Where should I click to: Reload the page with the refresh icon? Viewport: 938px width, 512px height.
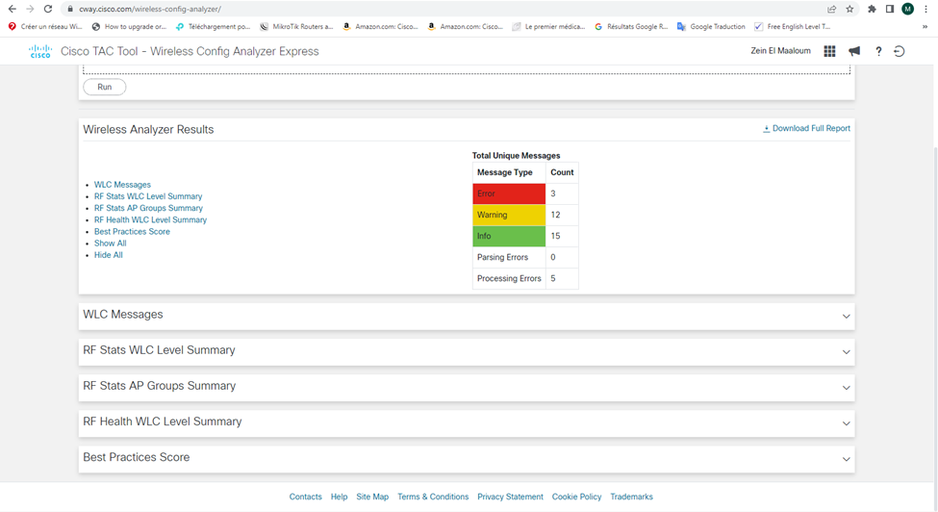pos(48,9)
